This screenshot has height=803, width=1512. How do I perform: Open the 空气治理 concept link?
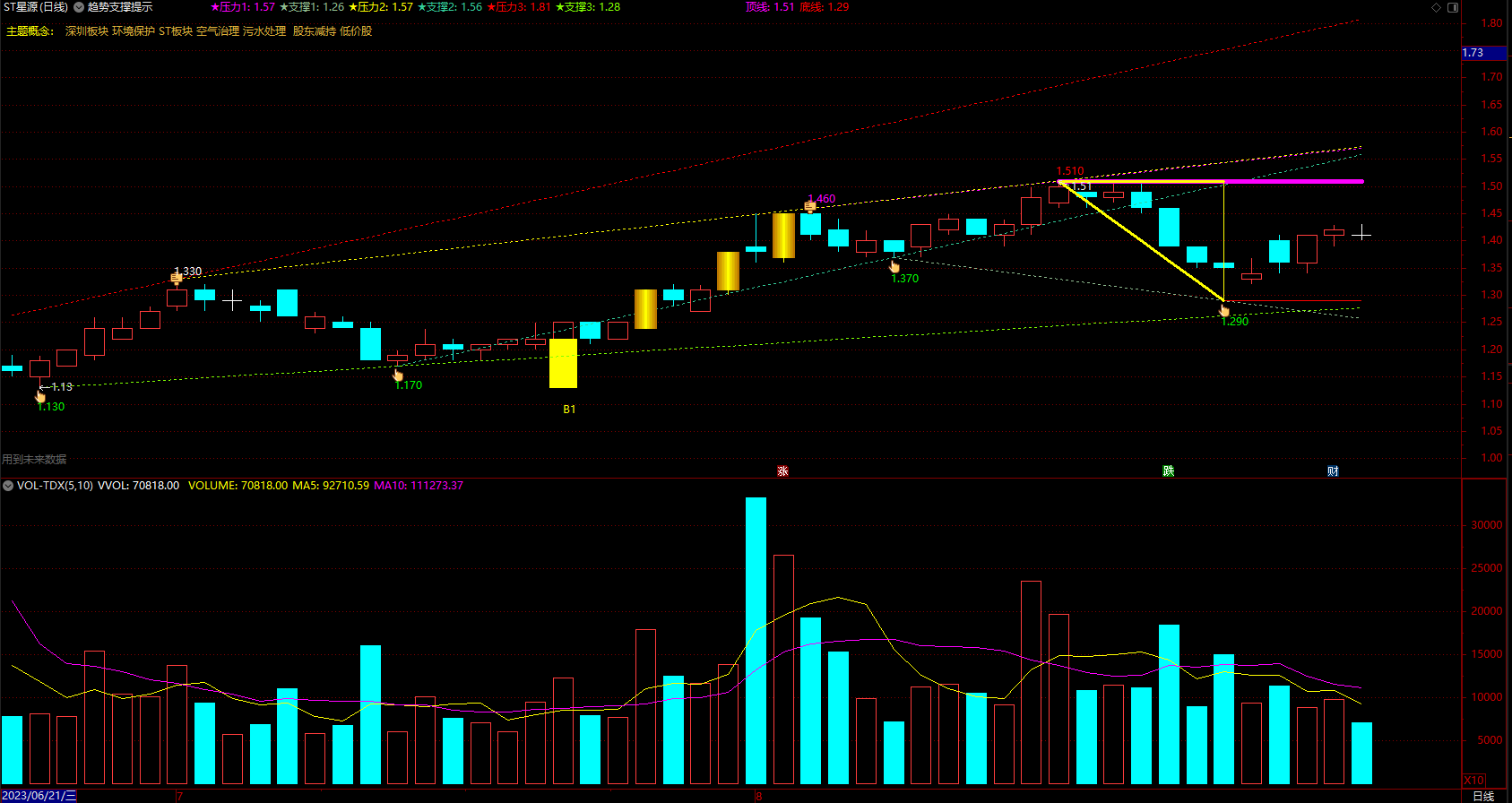click(218, 31)
